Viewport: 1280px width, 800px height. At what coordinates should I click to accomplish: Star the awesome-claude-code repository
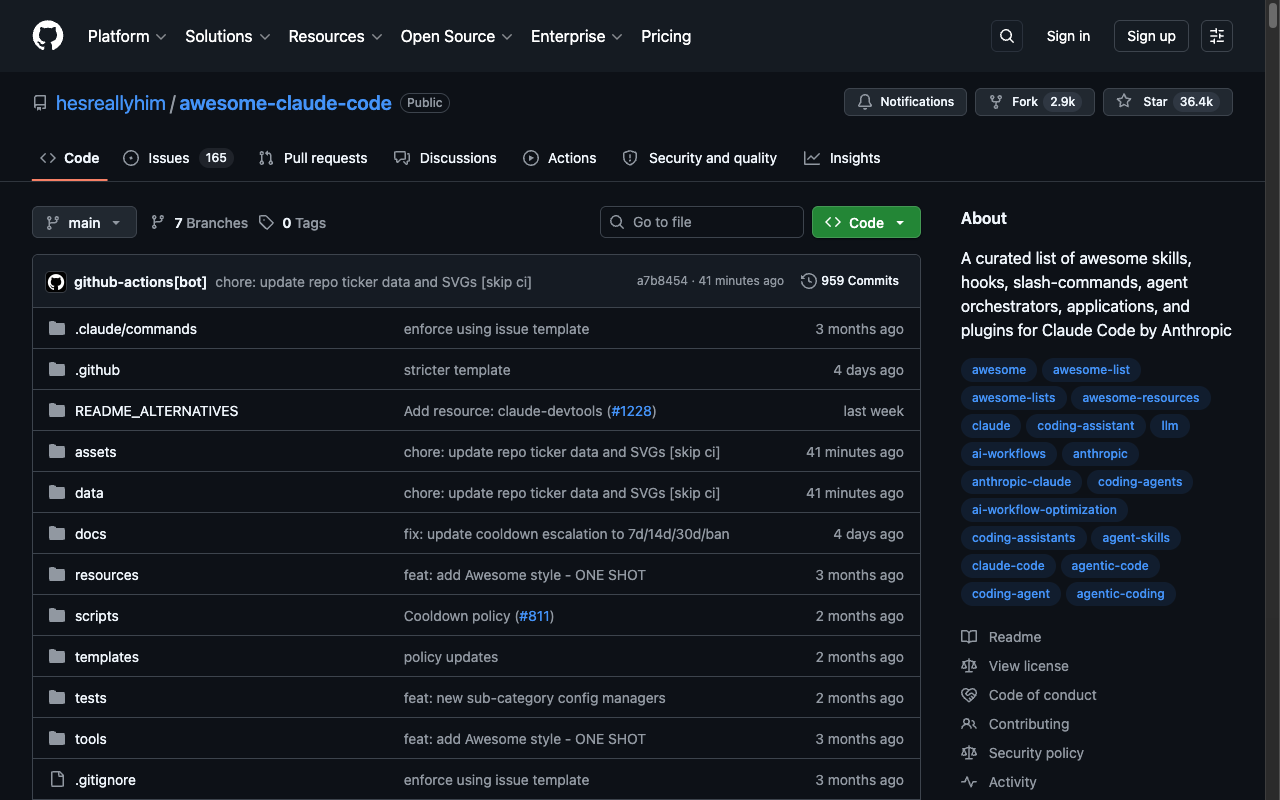[1167, 102]
